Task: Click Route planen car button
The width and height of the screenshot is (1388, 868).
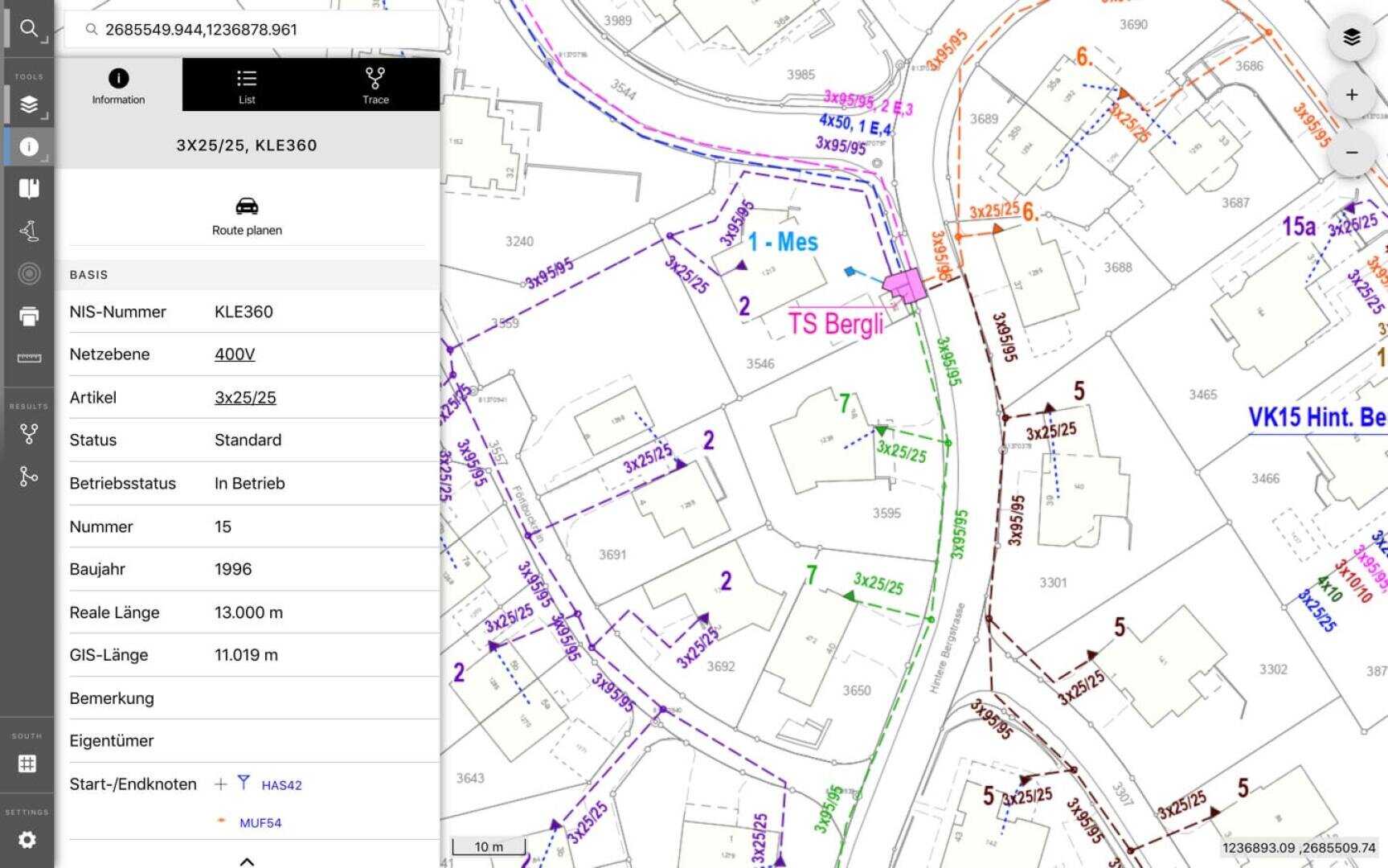Action: coord(247,215)
